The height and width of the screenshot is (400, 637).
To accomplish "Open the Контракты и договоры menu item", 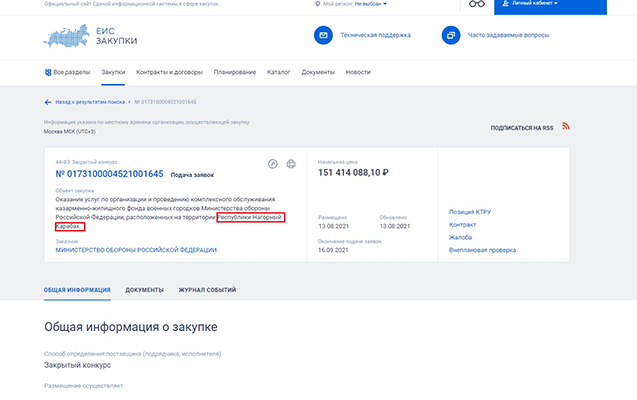I will point(168,72).
